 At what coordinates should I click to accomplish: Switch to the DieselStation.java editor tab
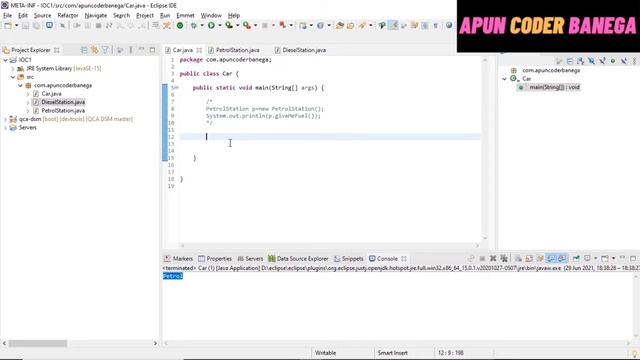coord(300,50)
